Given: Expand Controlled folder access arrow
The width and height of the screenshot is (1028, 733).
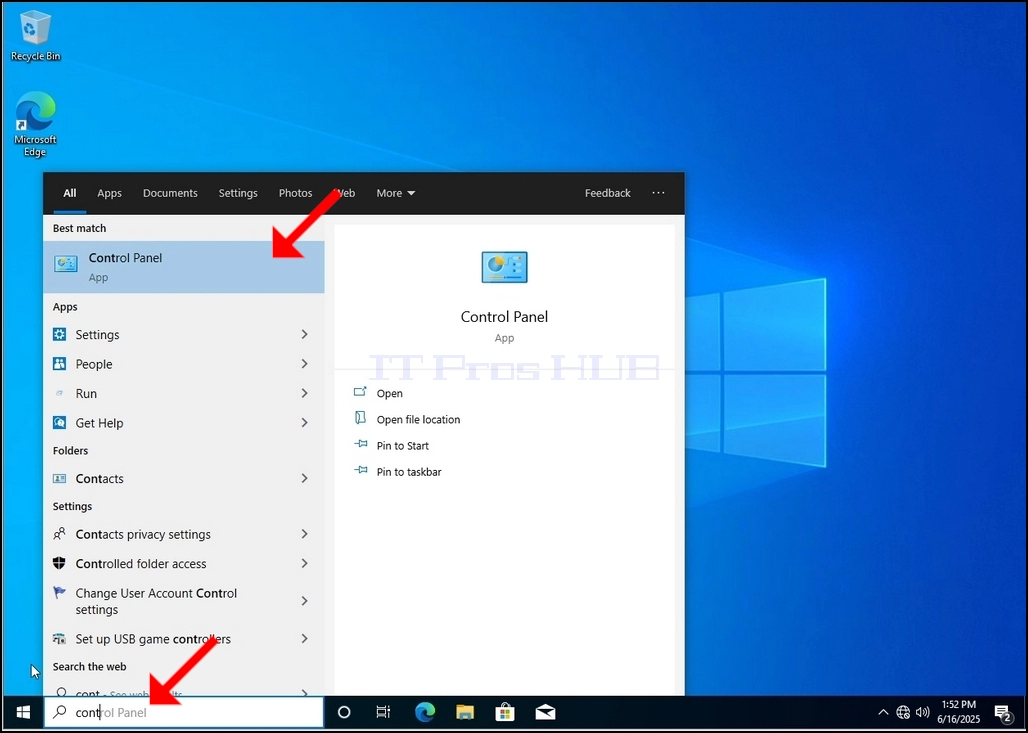Looking at the screenshot, I should 304,564.
